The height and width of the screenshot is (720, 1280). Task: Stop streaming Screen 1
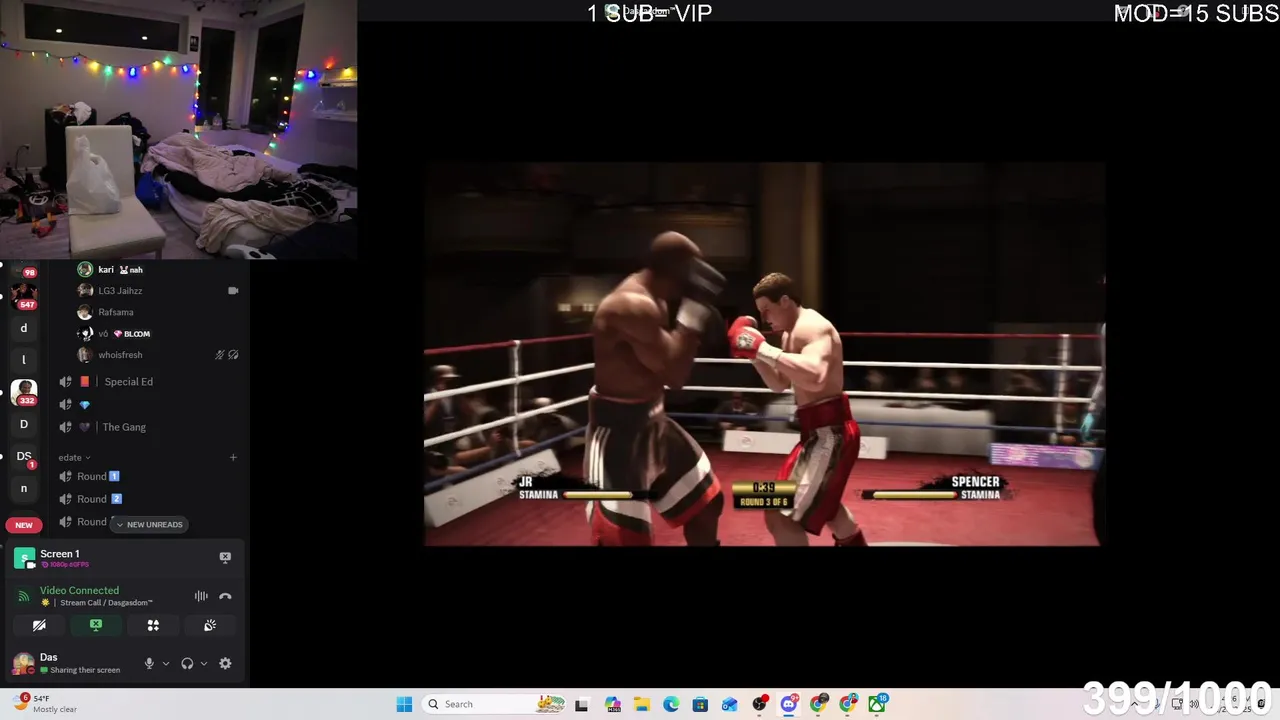click(x=225, y=557)
